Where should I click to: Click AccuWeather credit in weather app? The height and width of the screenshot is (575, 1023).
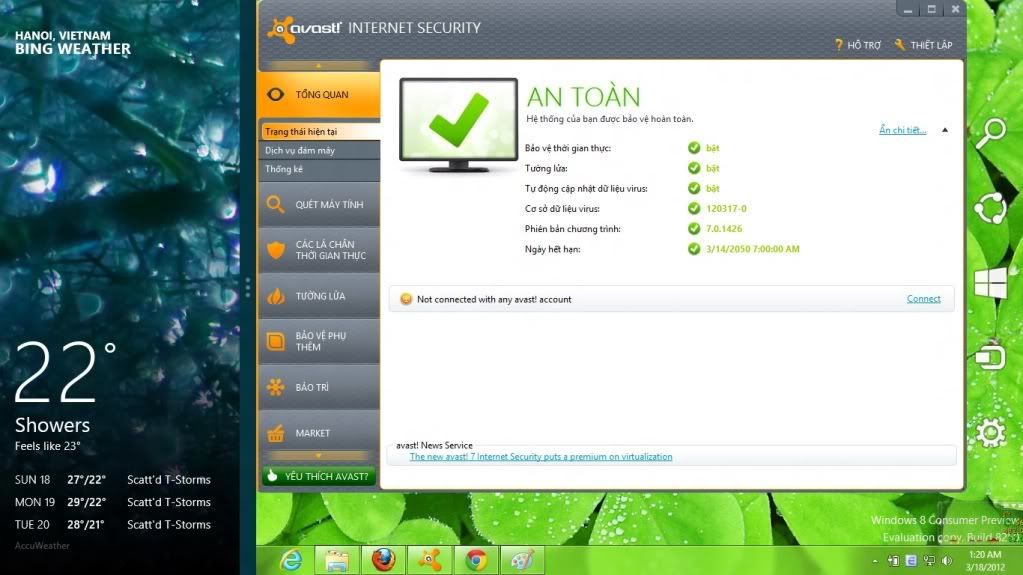(42, 546)
